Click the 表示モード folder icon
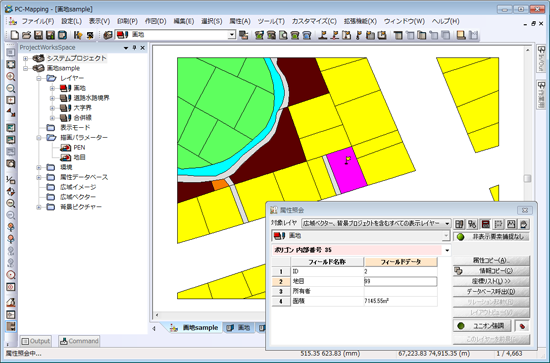Screen dimensions: 550x363 pos(51,128)
